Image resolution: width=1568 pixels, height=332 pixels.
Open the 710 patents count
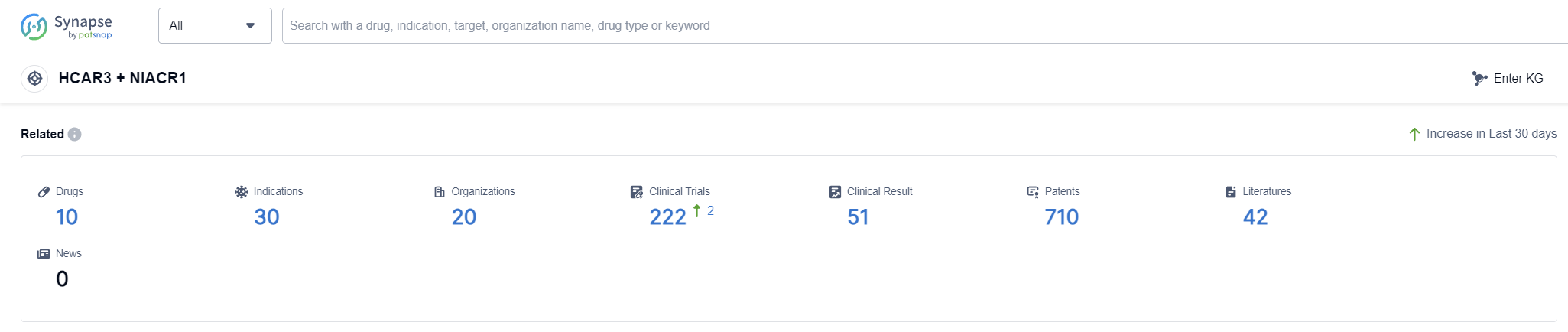[x=1061, y=217]
